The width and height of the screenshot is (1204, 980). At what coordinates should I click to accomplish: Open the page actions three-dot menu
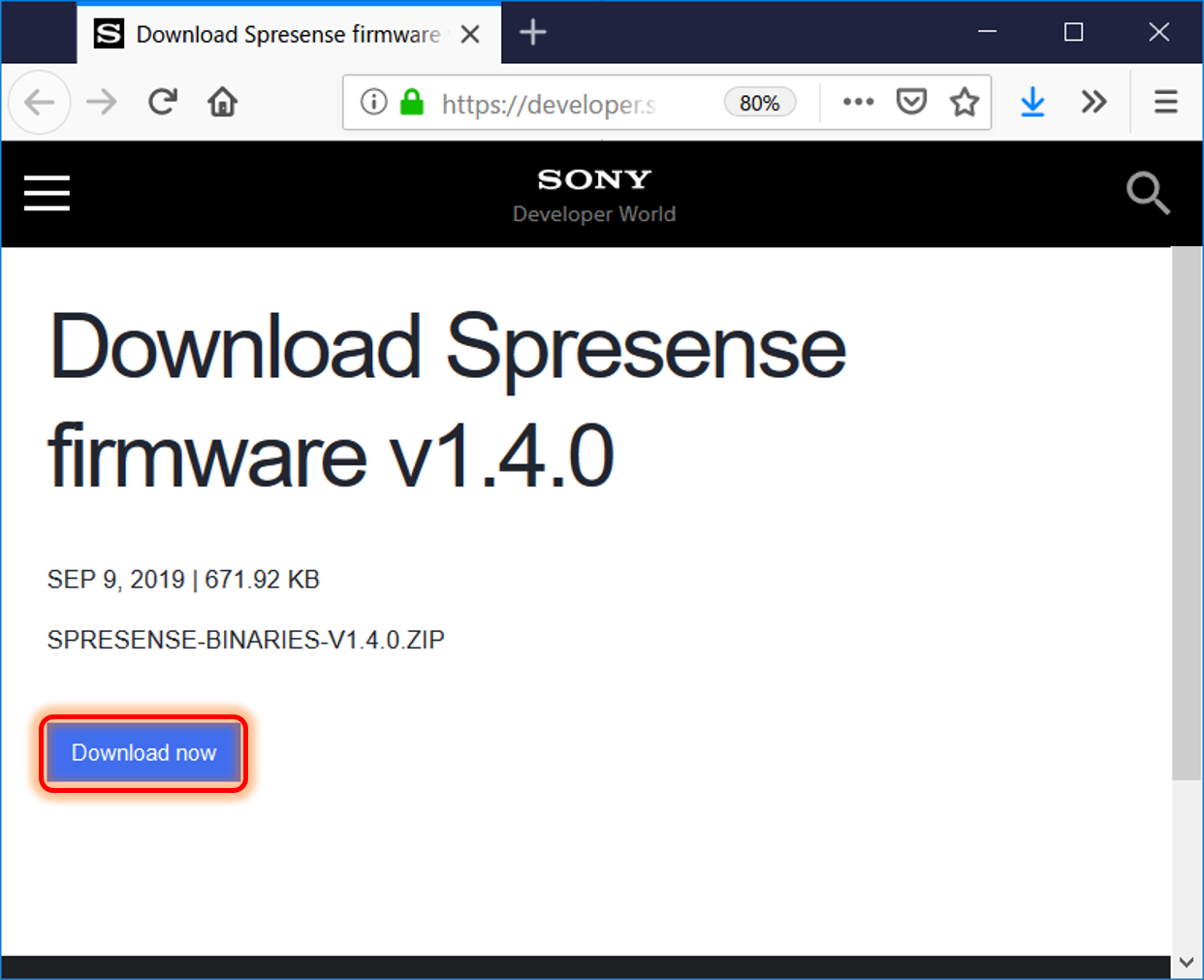coord(858,102)
